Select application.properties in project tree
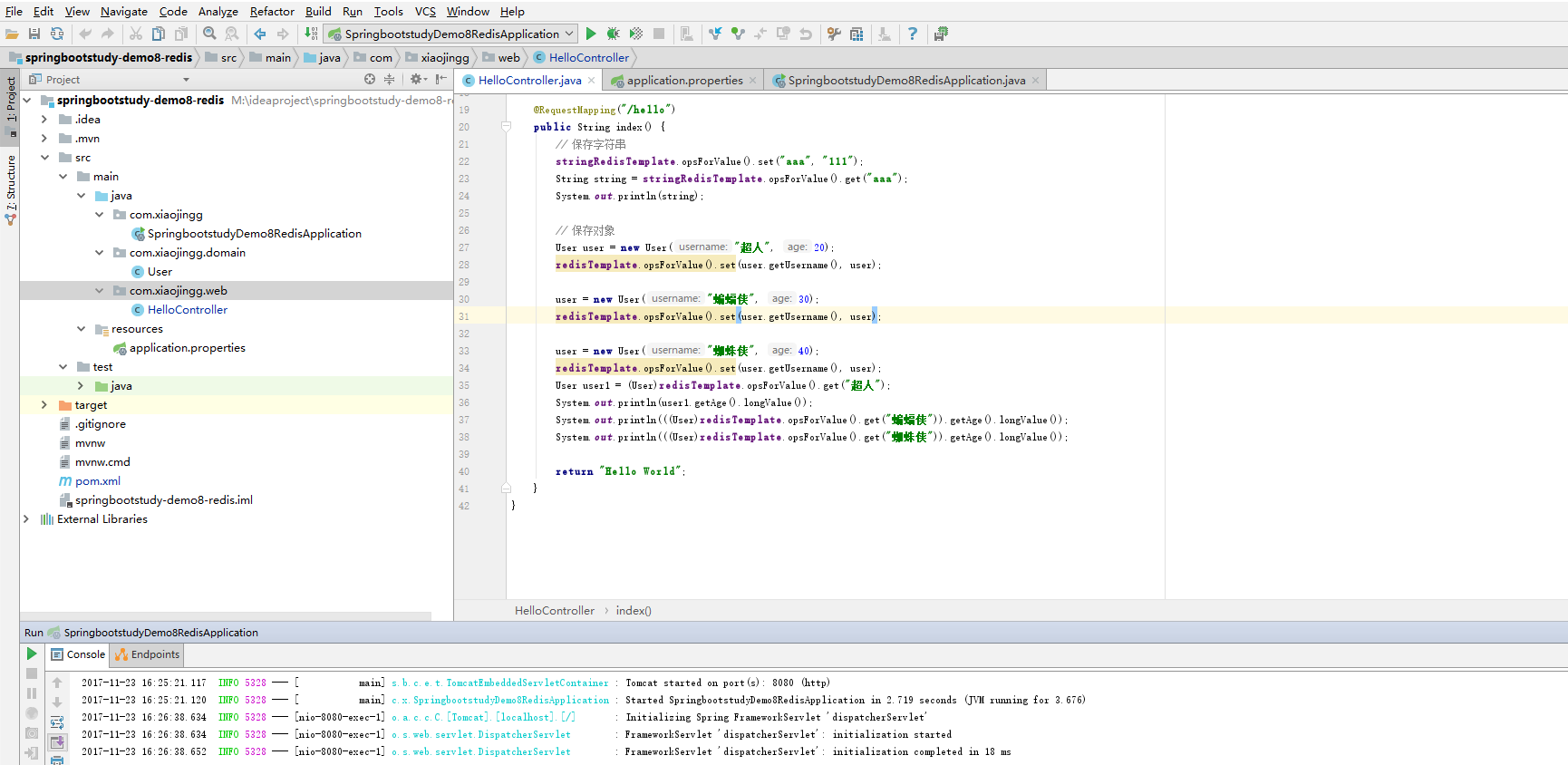This screenshot has height=765, width=1568. [188, 347]
